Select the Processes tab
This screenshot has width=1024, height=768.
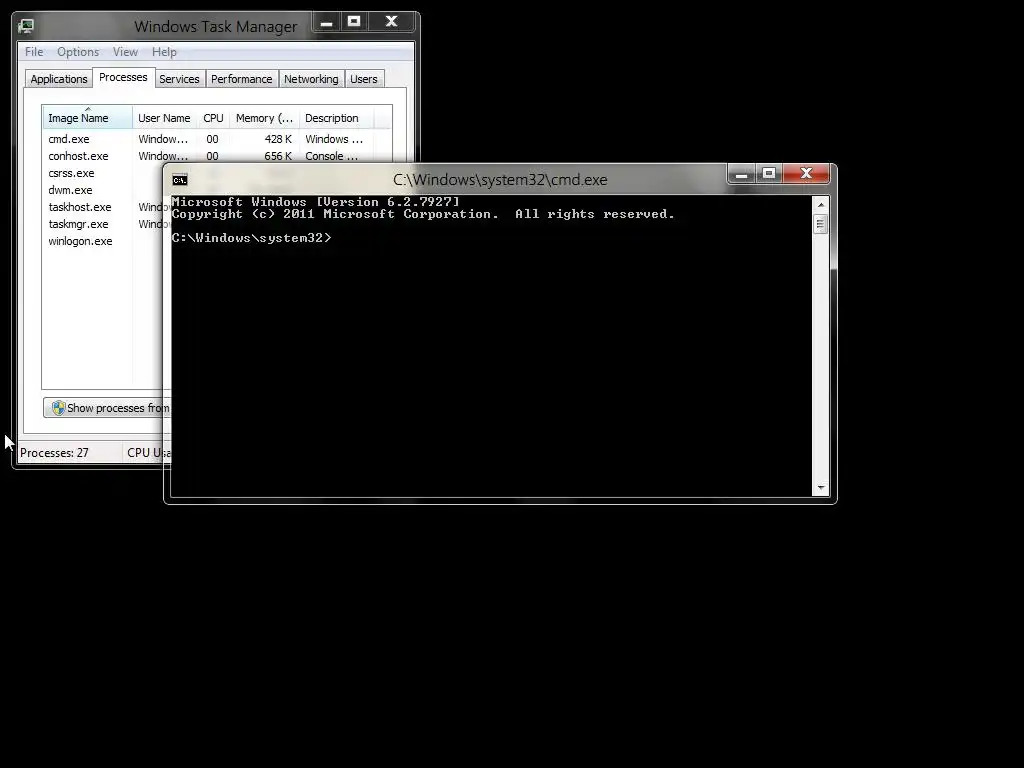pos(123,77)
